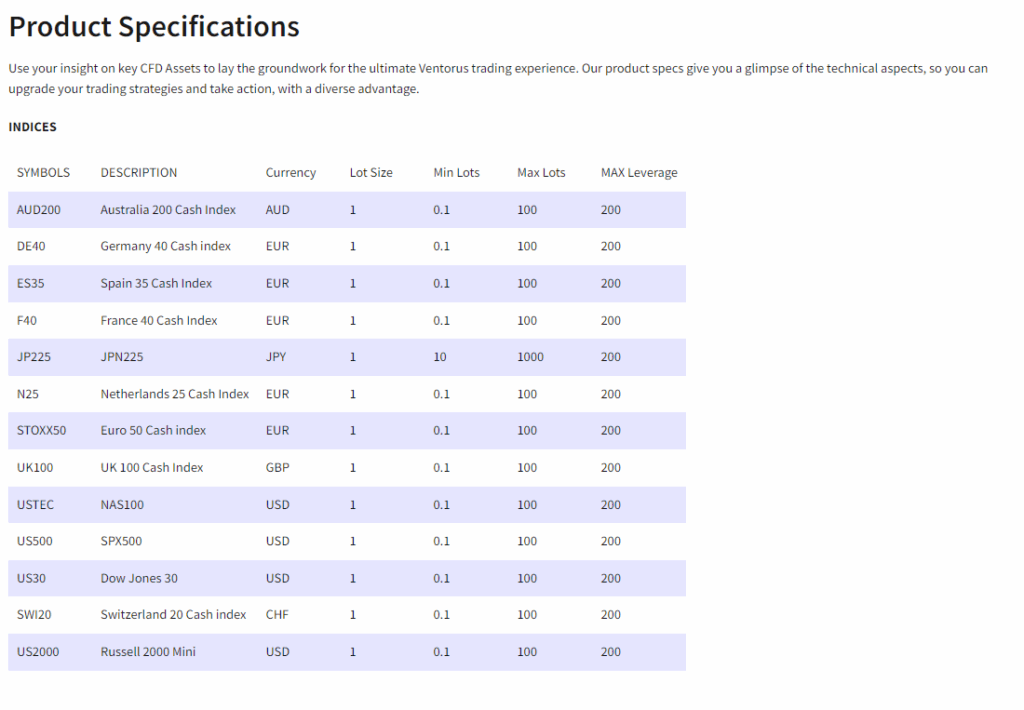Click the US500 symbol cell
The height and width of the screenshot is (710, 1024).
pos(35,541)
